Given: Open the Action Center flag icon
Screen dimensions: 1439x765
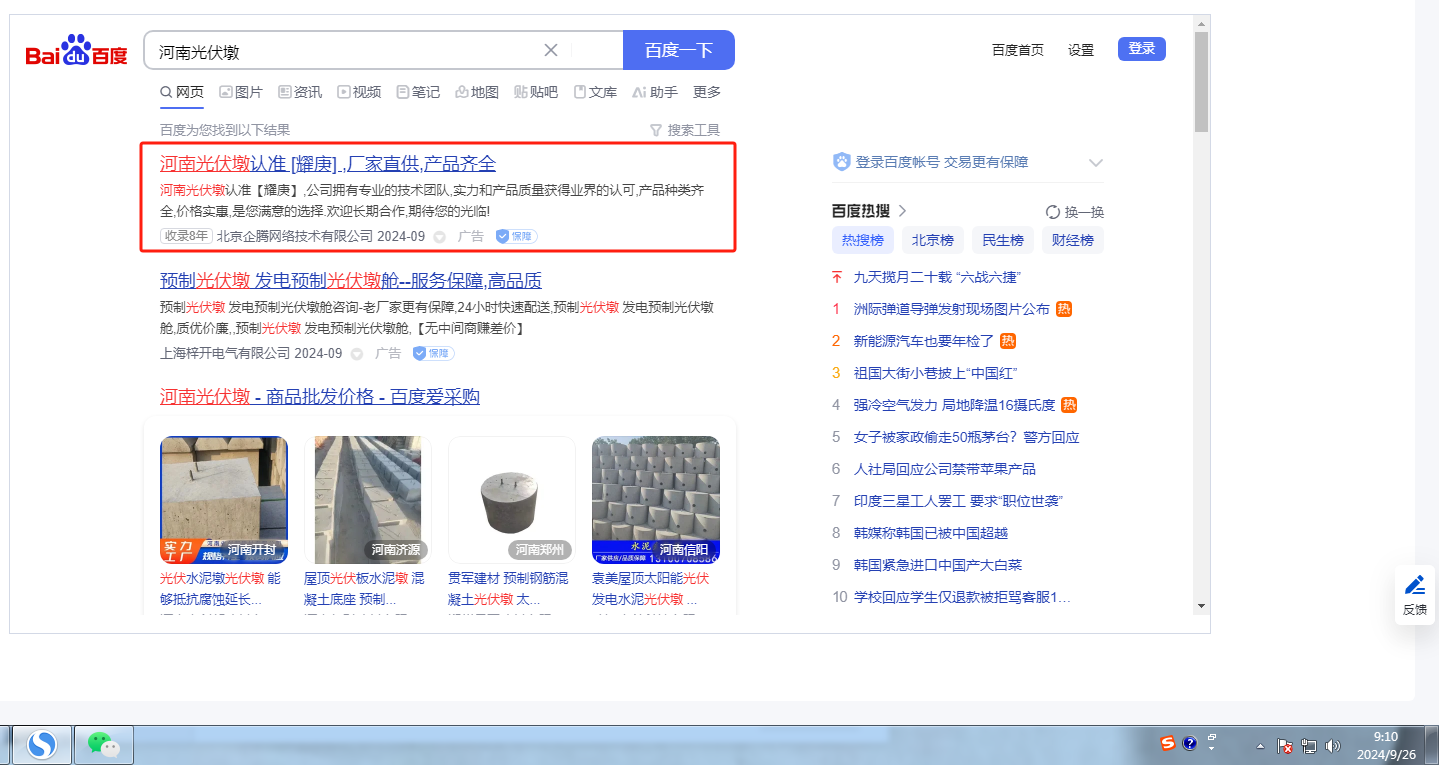Looking at the screenshot, I should tap(1286, 746).
